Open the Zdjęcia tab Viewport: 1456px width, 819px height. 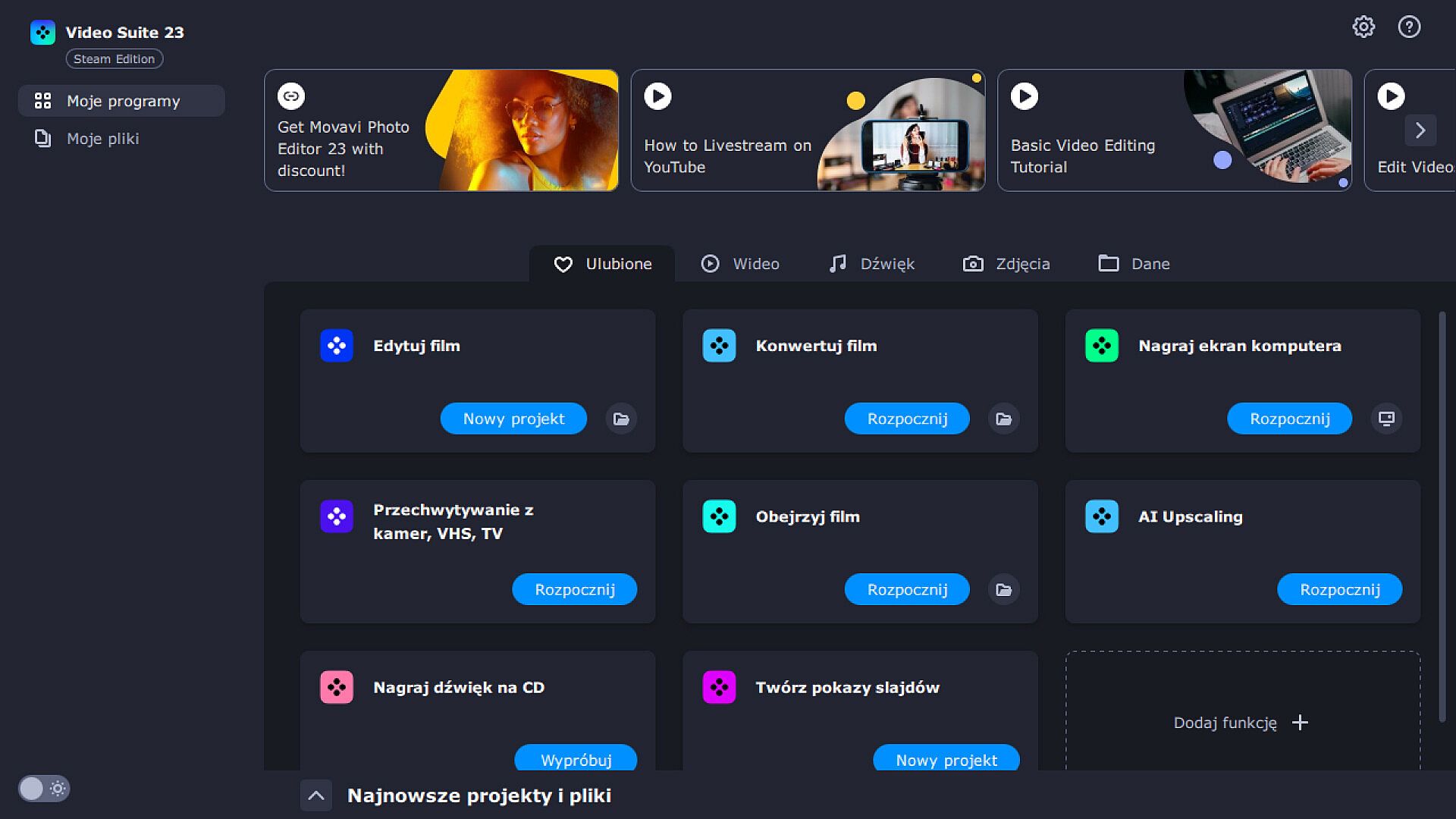point(1006,264)
